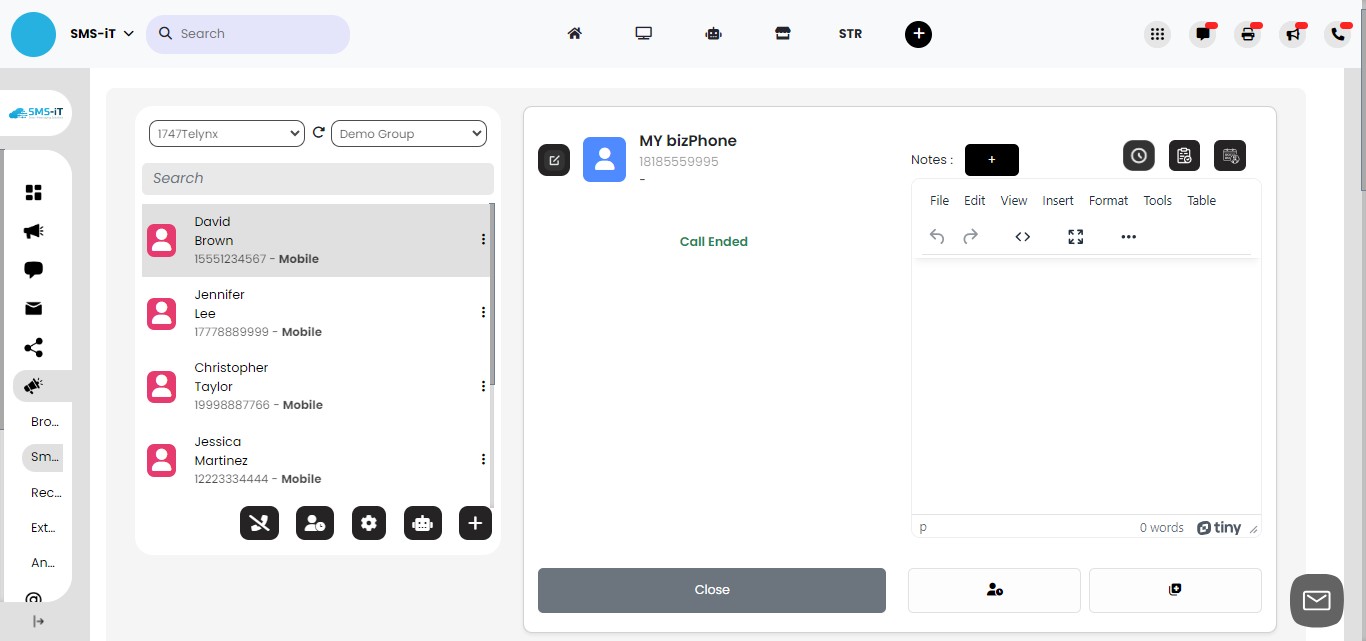Click the source code icon in the notes editor

click(1022, 236)
